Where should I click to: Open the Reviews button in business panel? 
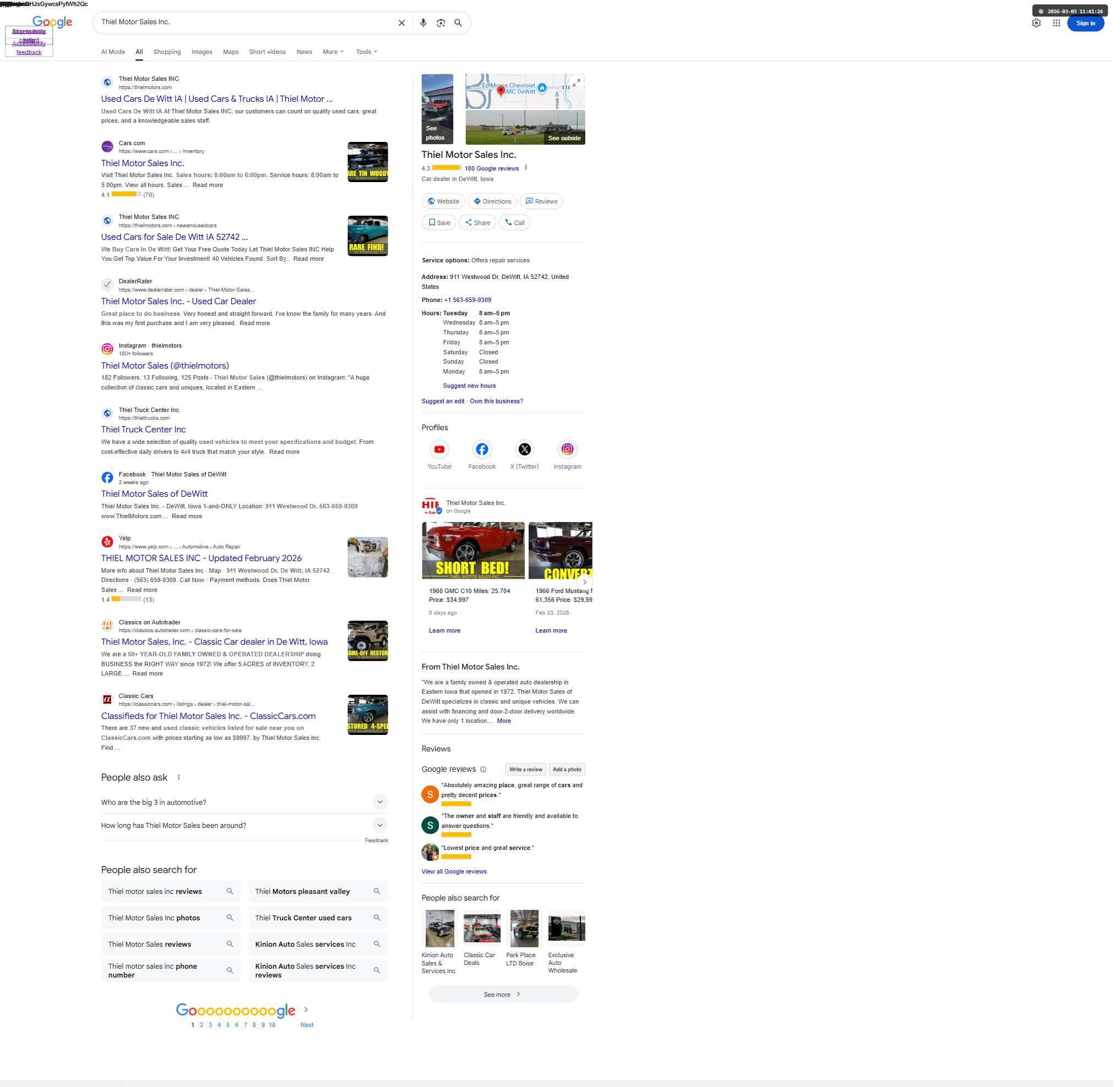coord(541,201)
